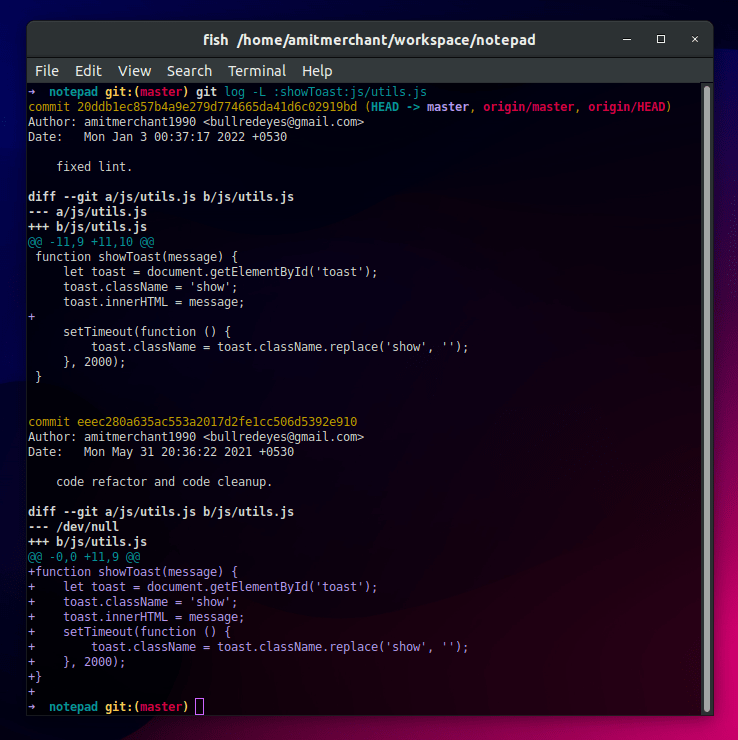Open the File menu
This screenshot has height=740, width=738.
[x=47, y=71]
